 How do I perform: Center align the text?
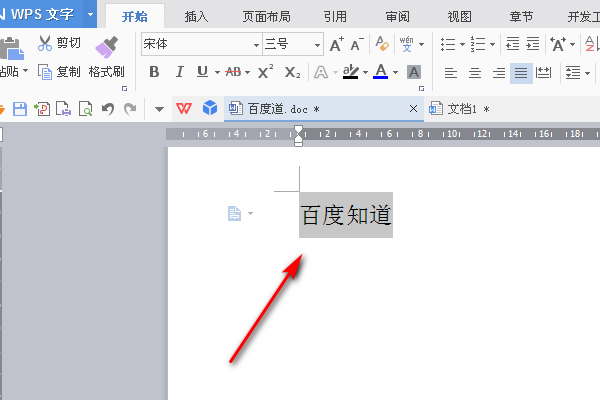point(474,72)
